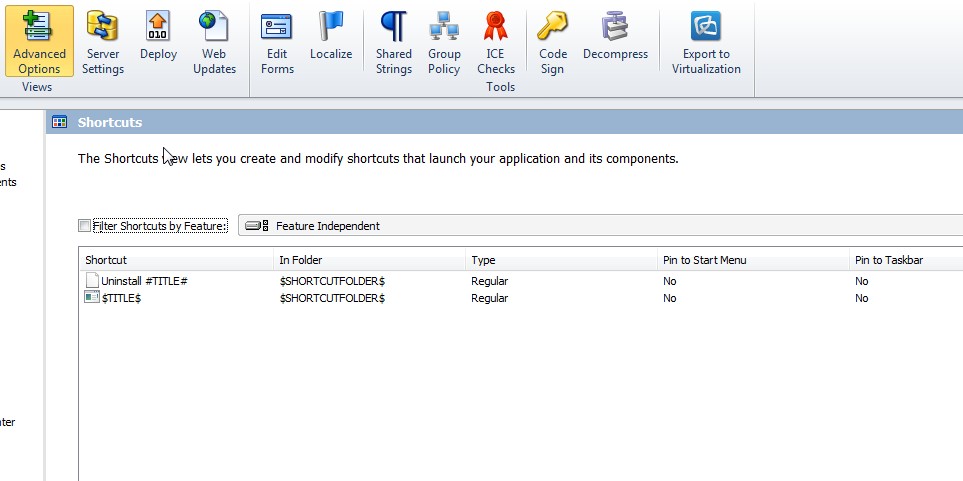963x481 pixels.
Task: Click the Deploy ribbon icon
Action: click(x=158, y=35)
